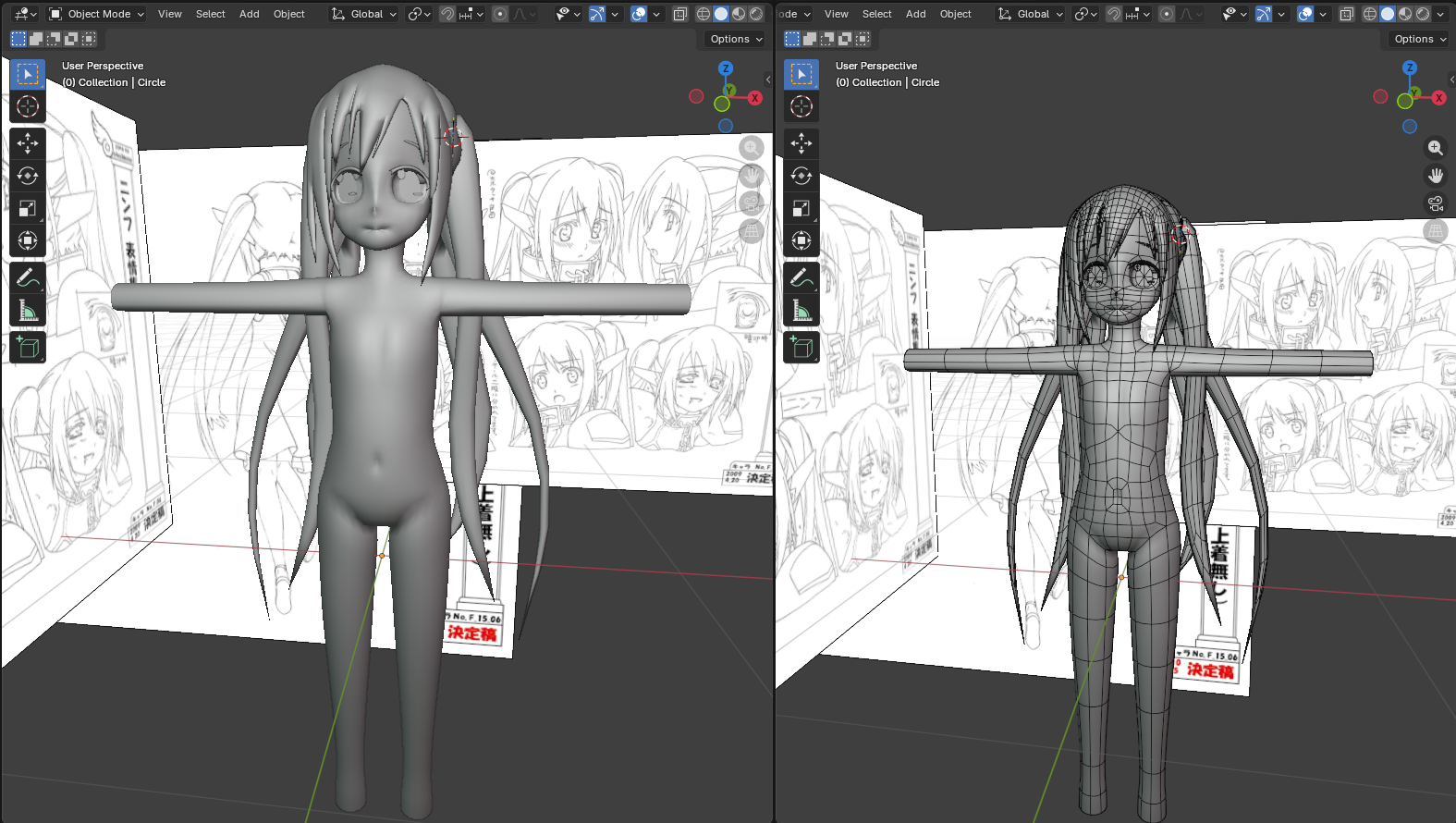
Task: Expand Options dropdown in right viewport
Action: pyautogui.click(x=1420, y=39)
